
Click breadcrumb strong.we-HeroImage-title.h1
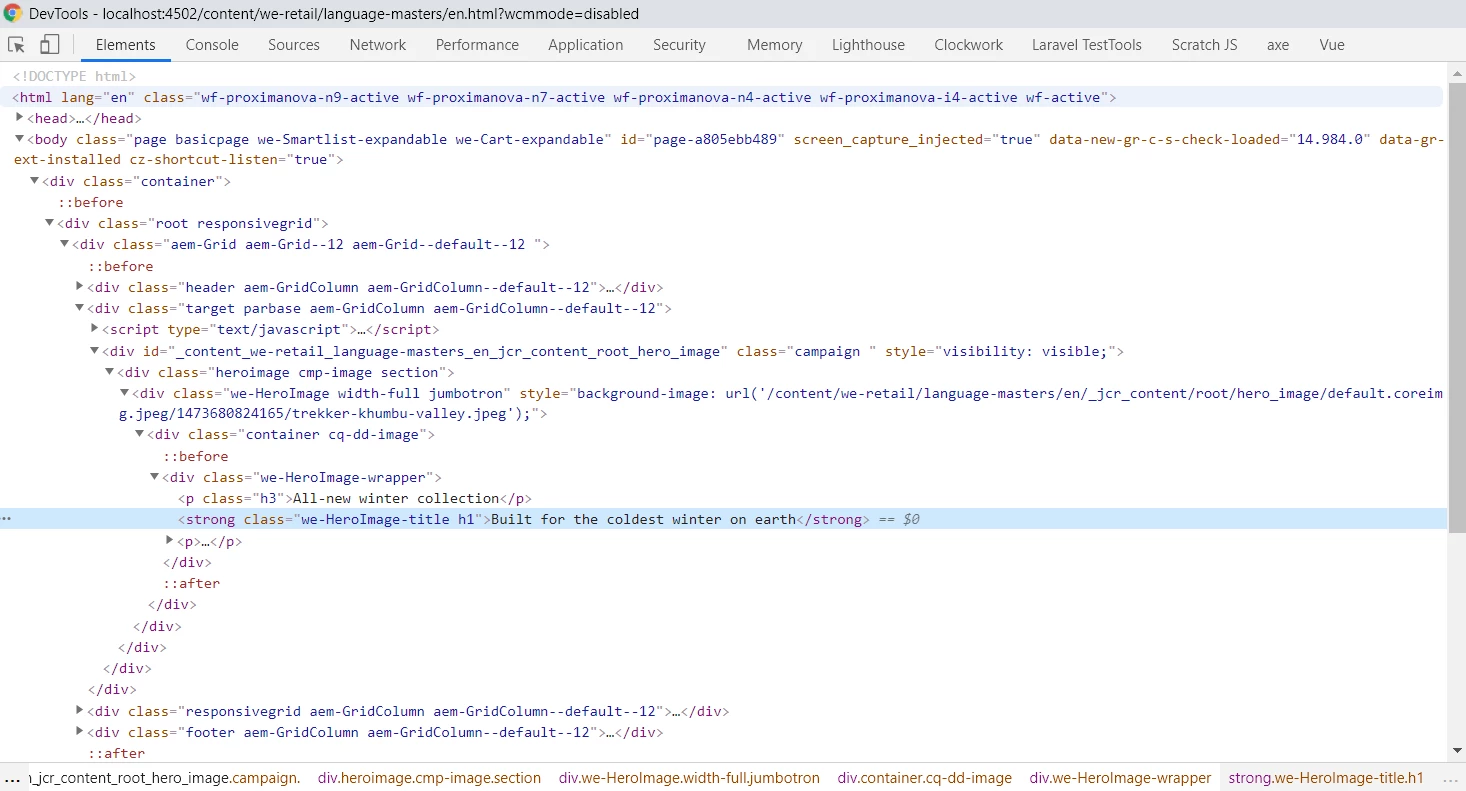pos(1326,778)
